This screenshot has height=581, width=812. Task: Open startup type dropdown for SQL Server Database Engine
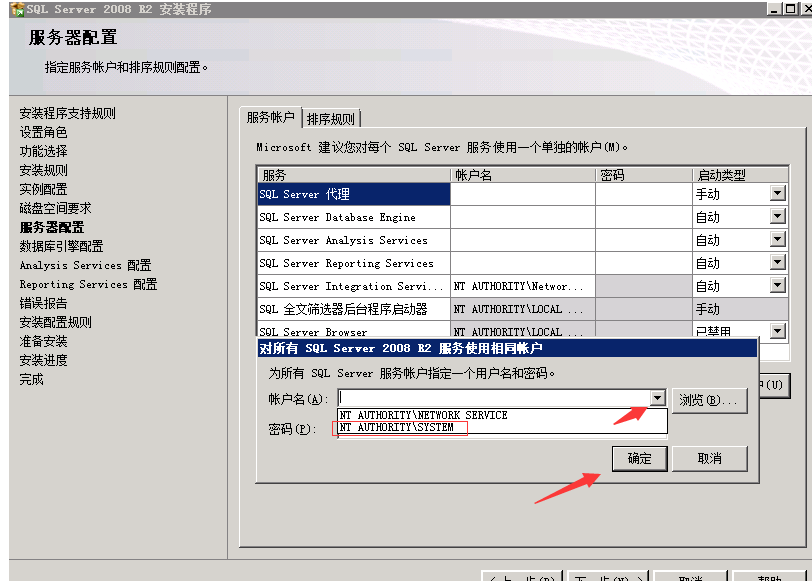pyautogui.click(x=777, y=216)
